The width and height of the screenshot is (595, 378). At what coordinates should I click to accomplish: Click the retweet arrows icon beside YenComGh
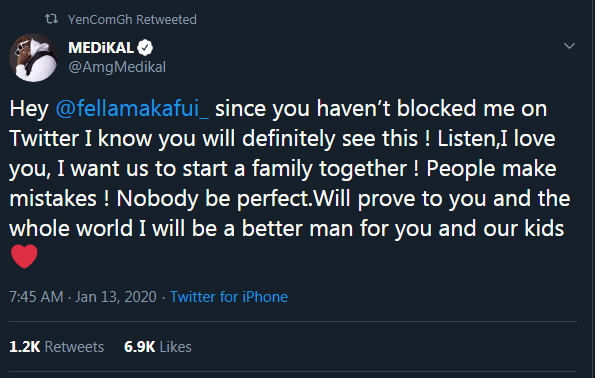coord(51,19)
